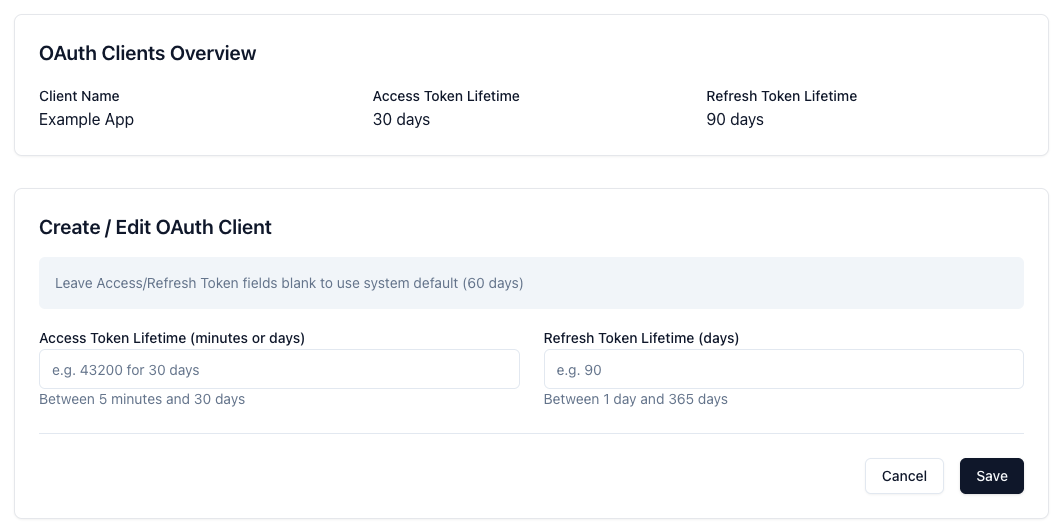Cancel the OAuth client edit
The image size is (1064, 530).
903,476
